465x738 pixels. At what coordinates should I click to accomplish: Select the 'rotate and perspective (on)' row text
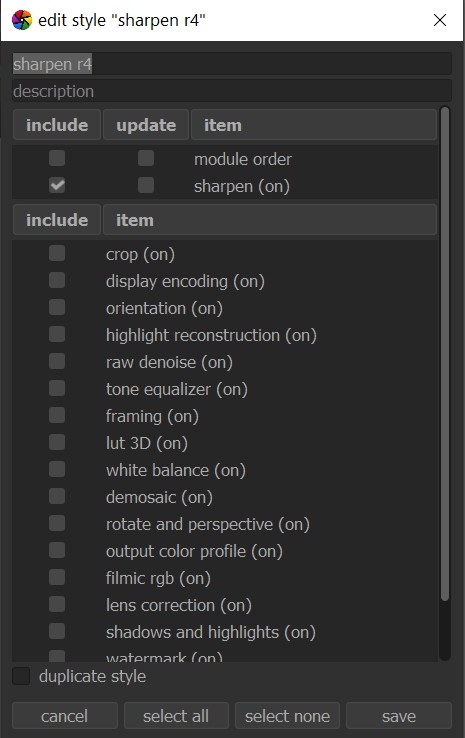pyautogui.click(x=208, y=525)
